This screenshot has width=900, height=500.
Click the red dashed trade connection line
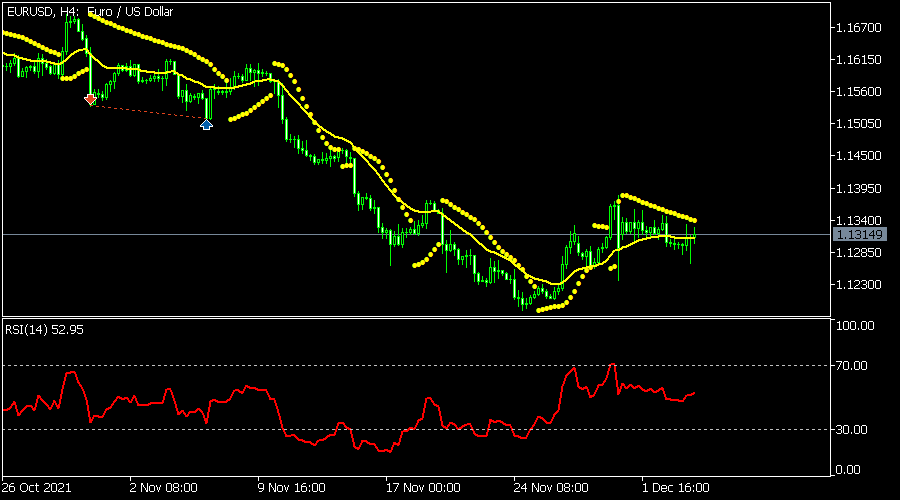tap(148, 112)
